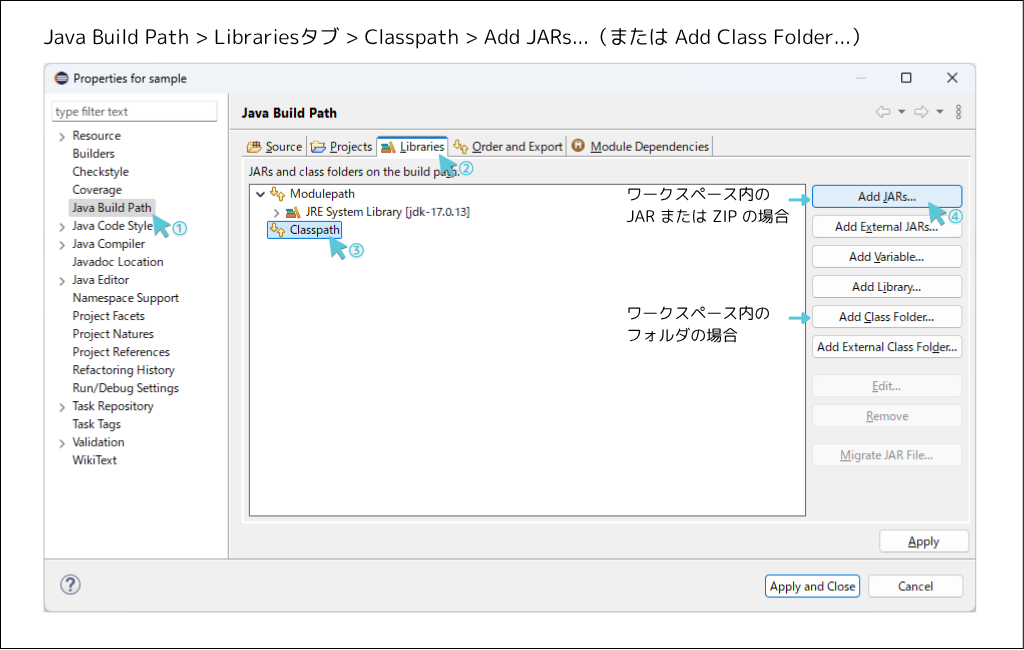
Task: Click the Projects tab folder icon
Action: pos(318,147)
